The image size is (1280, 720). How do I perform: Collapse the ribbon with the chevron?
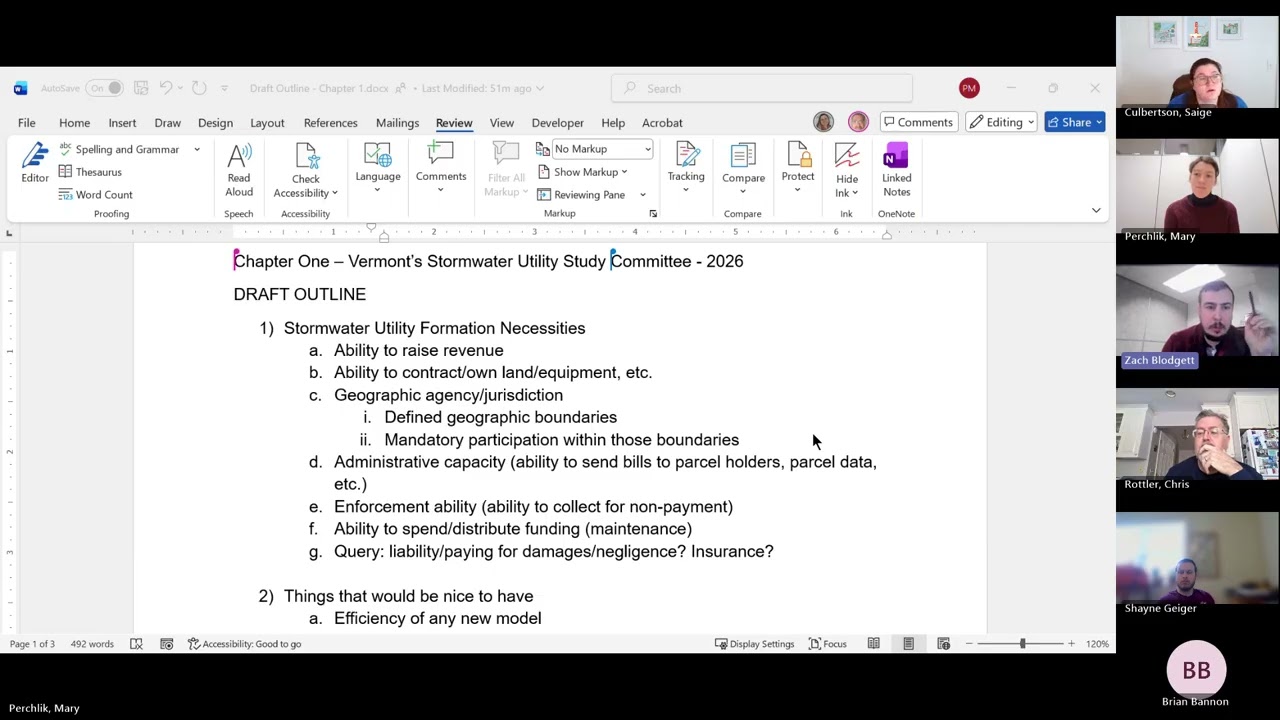tap(1096, 210)
